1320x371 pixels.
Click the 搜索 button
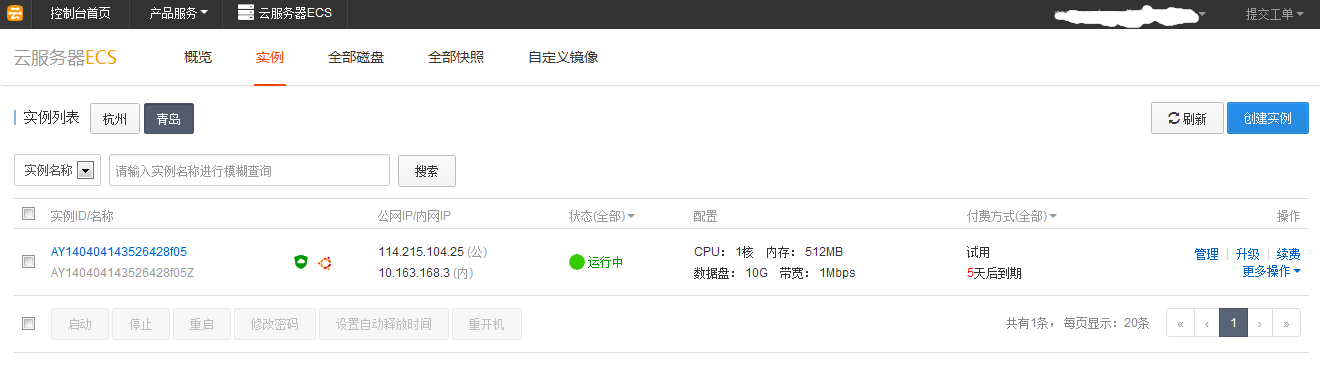pos(427,171)
